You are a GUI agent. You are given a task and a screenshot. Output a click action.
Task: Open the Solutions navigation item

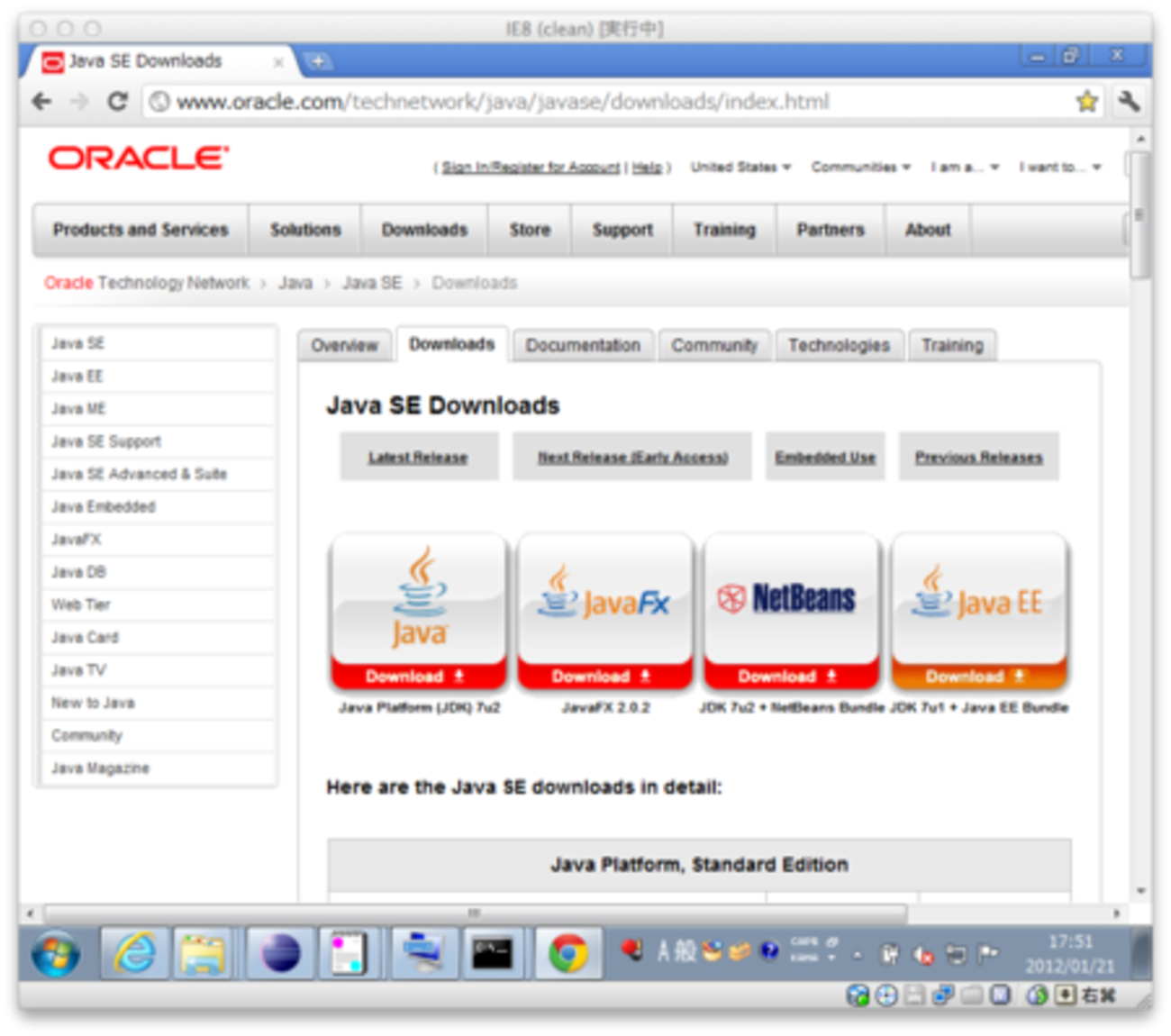click(x=305, y=230)
